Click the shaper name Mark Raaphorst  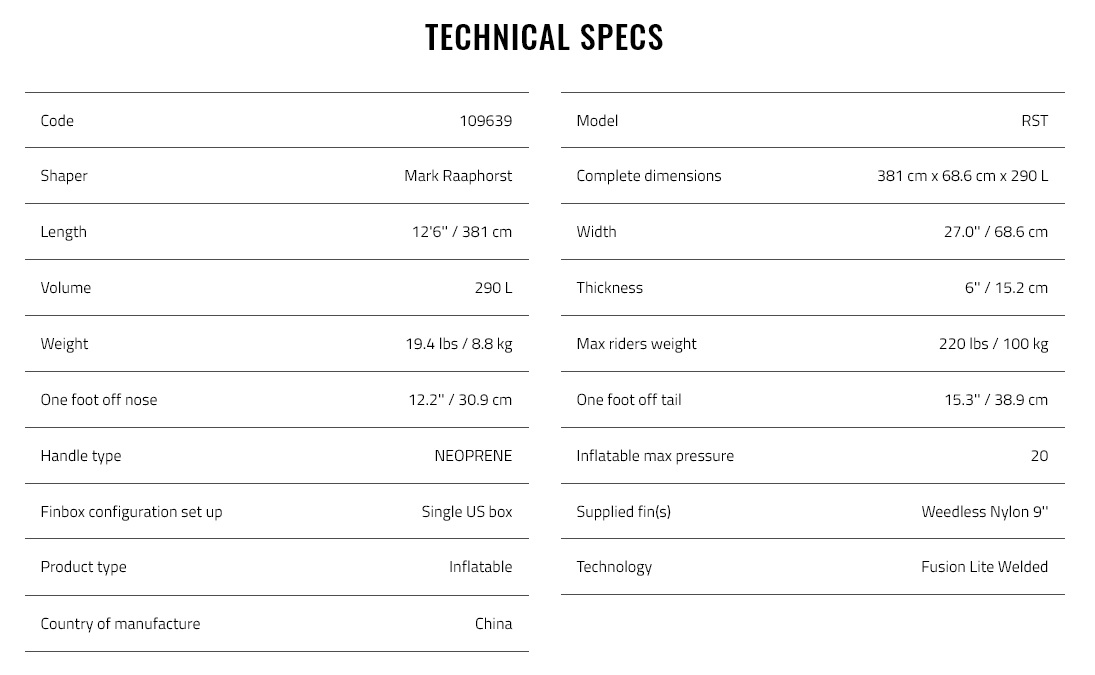(x=458, y=176)
